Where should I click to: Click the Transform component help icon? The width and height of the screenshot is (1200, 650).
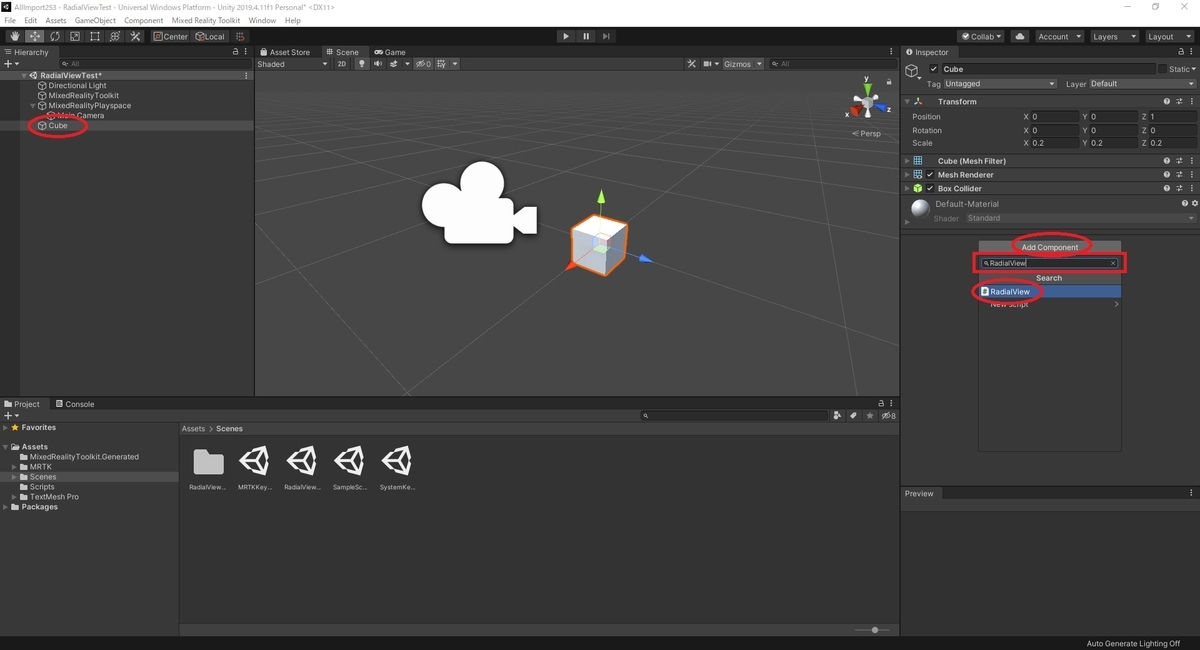[x=1166, y=101]
